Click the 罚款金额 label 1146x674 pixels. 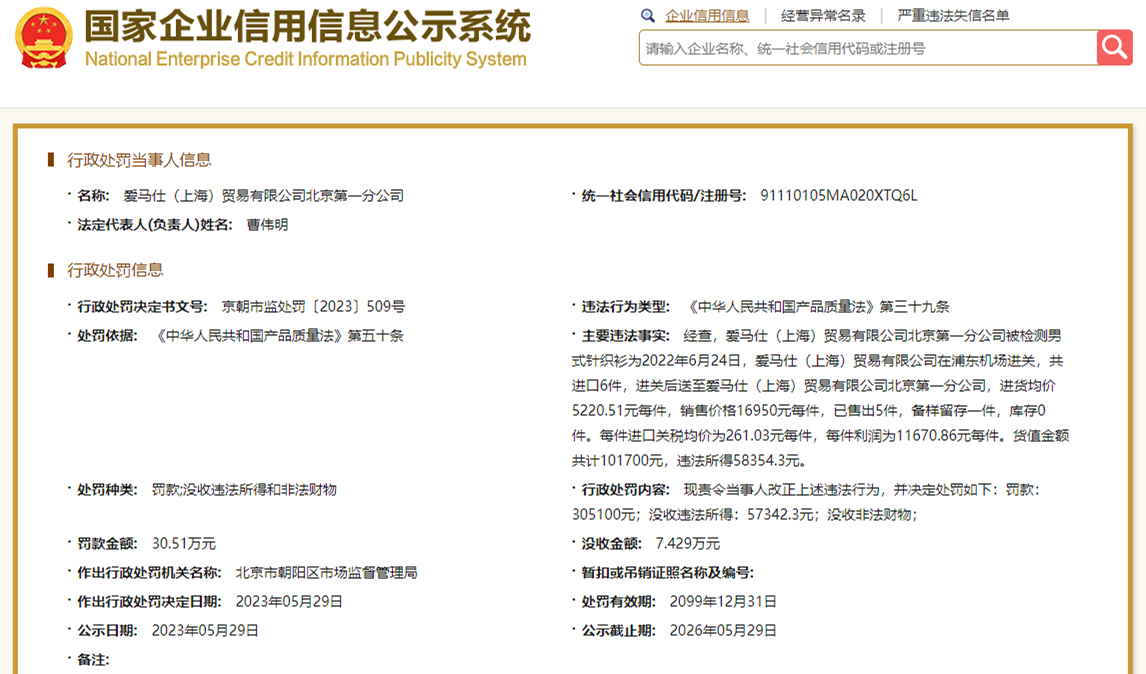(107, 544)
